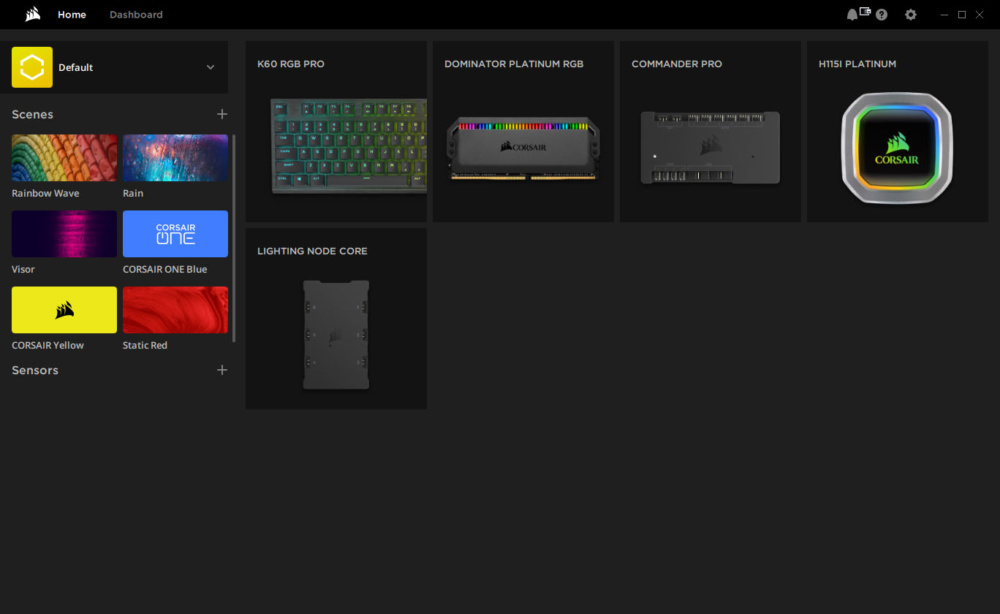Apply the Visor scene
Image resolution: width=1000 pixels, height=614 pixels.
[x=64, y=234]
